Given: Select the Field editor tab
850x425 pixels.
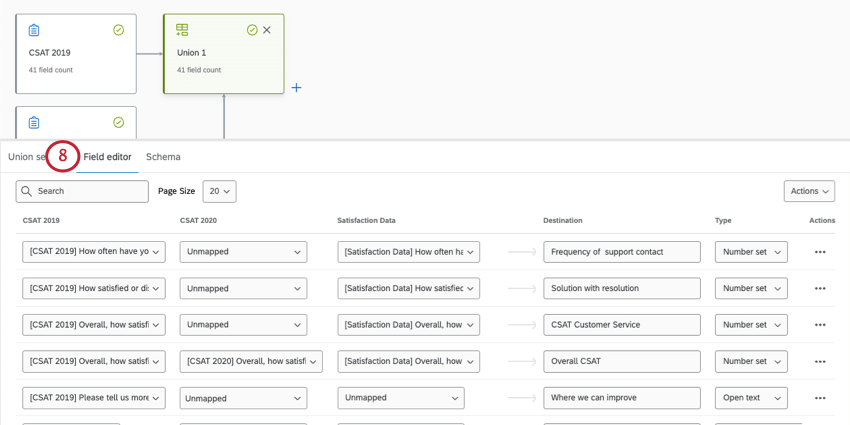Looking at the screenshot, I should tap(107, 157).
